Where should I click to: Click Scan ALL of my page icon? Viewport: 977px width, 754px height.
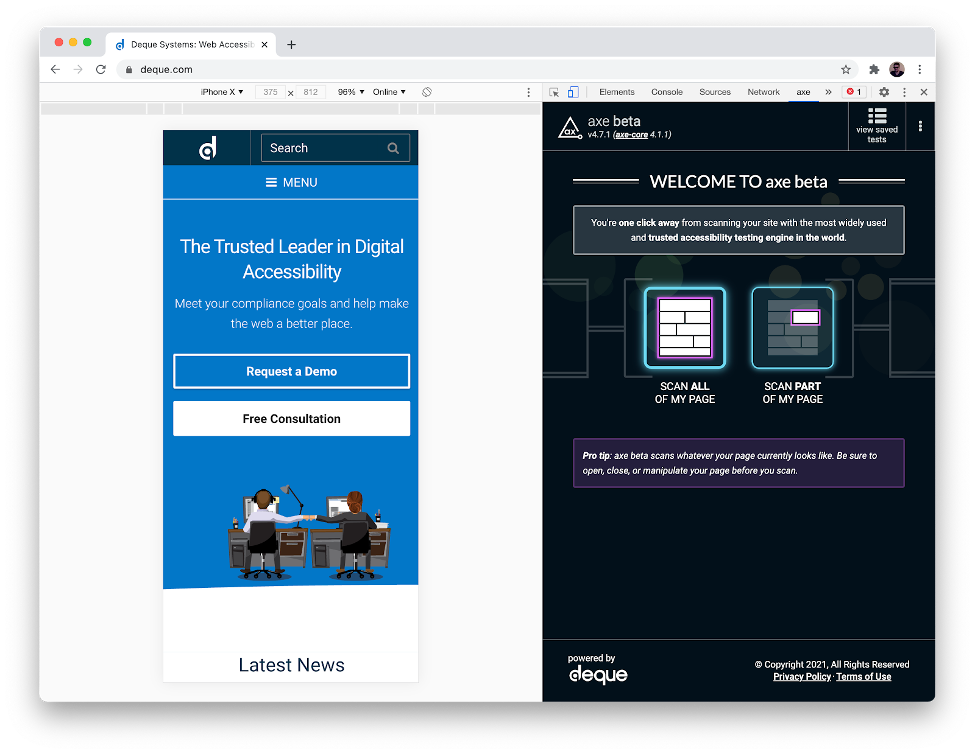pos(685,328)
